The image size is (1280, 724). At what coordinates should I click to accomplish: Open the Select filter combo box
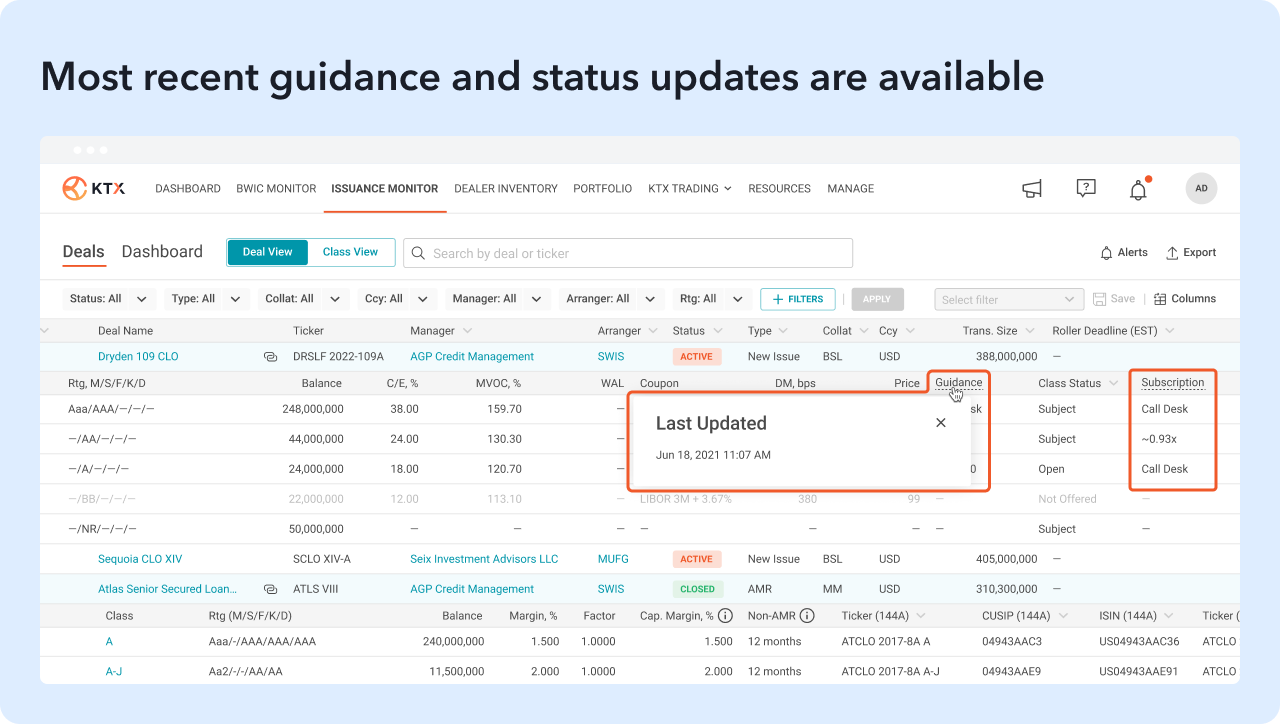(1008, 299)
